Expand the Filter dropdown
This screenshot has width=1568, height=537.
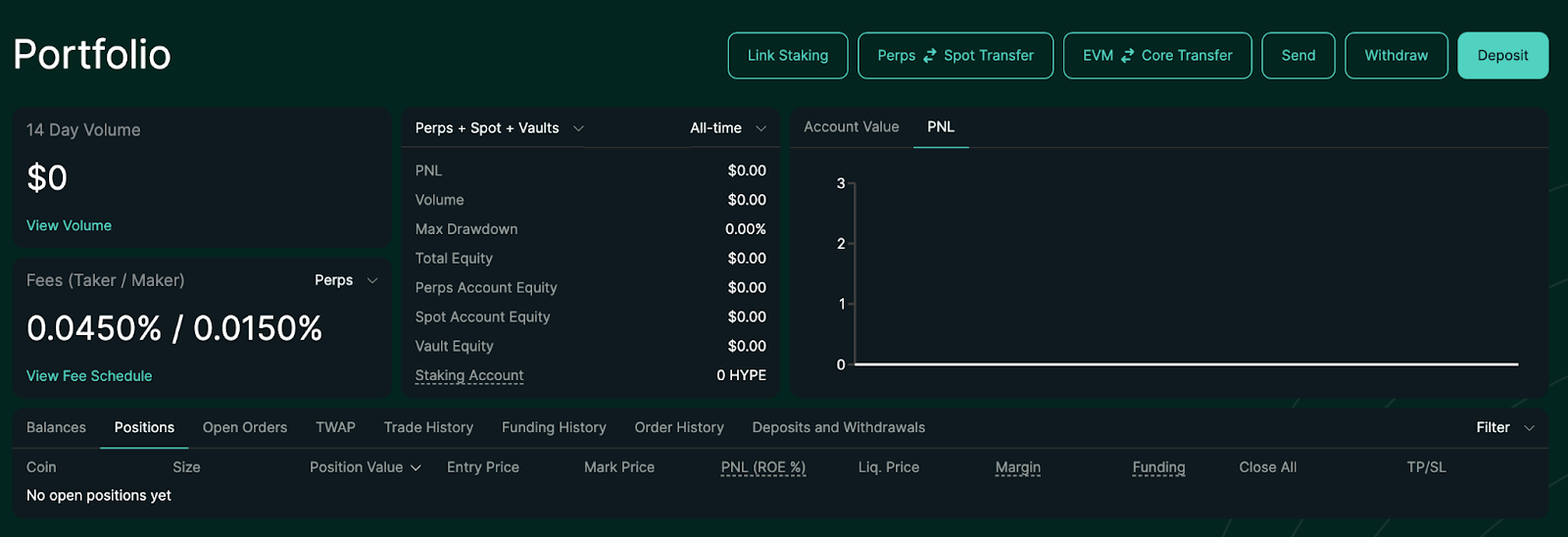click(x=1504, y=427)
